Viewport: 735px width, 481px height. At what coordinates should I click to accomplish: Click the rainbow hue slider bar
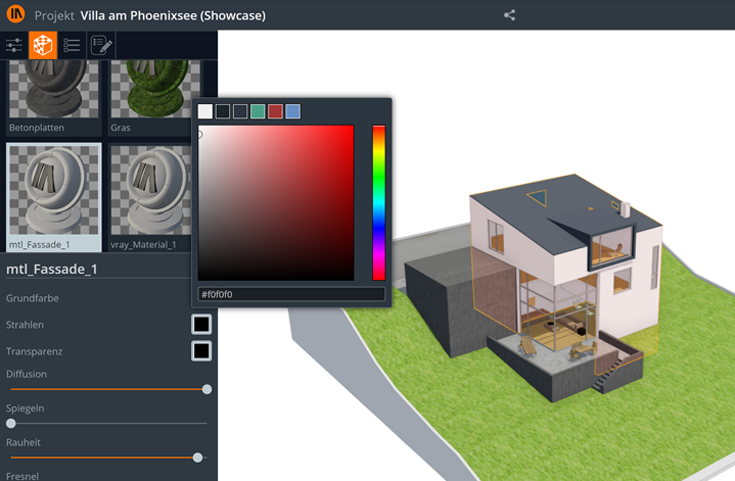(x=379, y=202)
